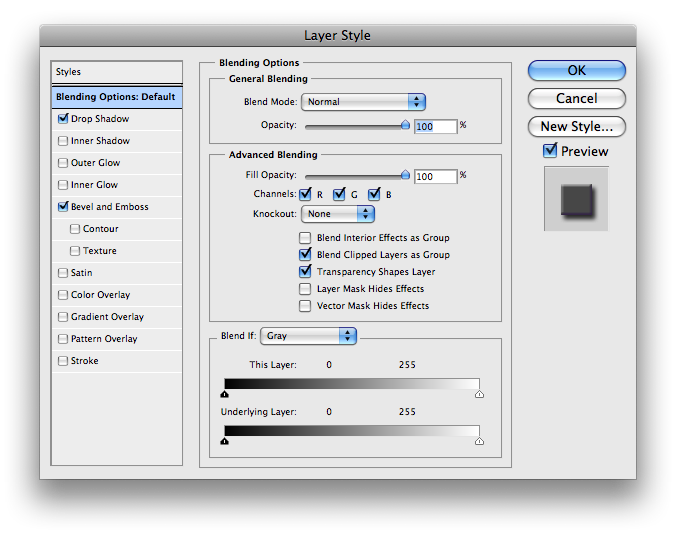Enable the Contour checkbox

75,229
